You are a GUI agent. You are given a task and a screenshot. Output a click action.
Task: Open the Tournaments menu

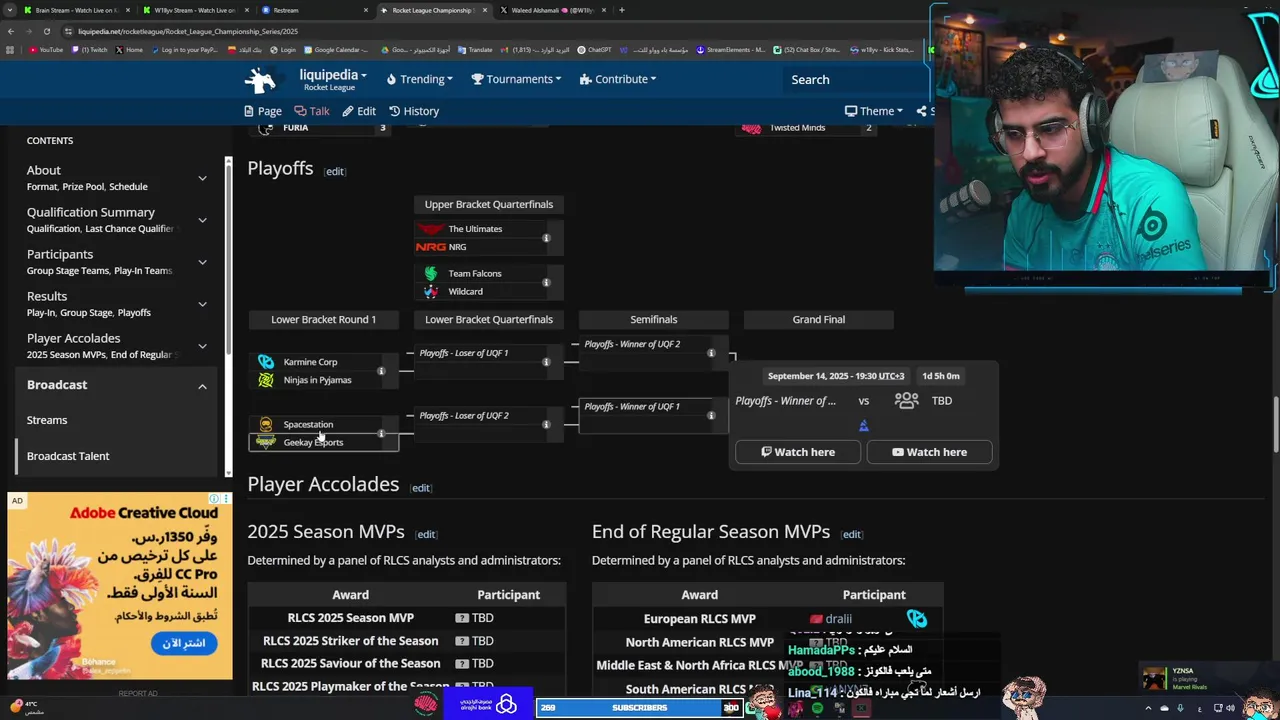click(x=516, y=79)
